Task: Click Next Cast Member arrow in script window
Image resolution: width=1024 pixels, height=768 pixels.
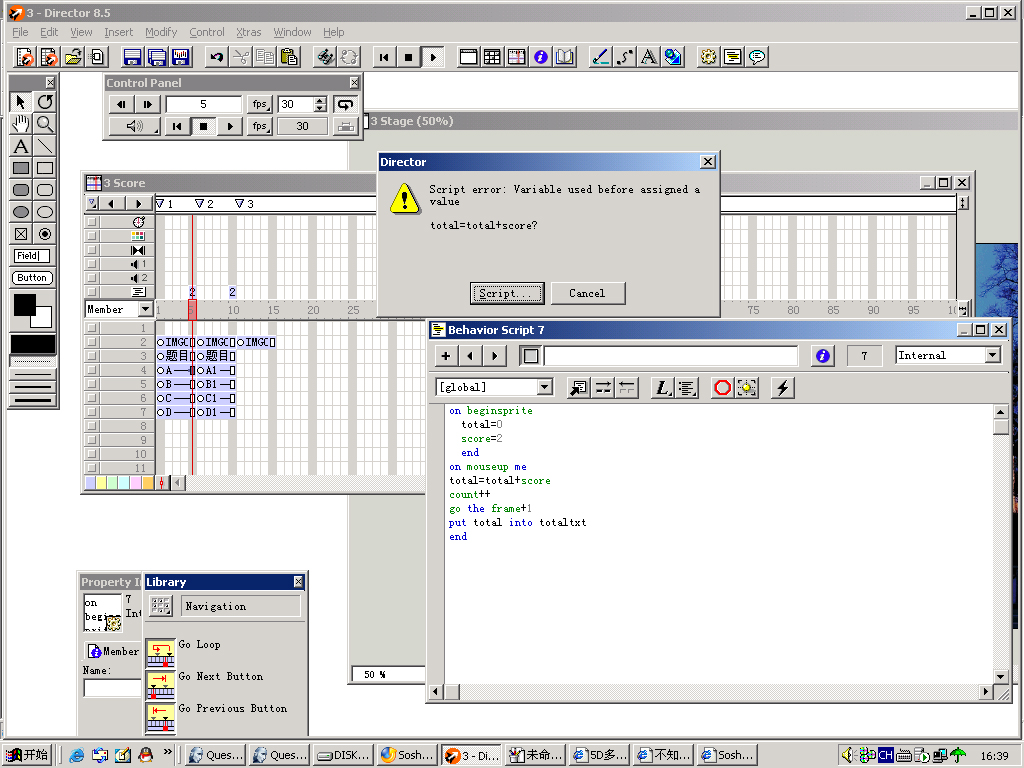Action: tap(494, 355)
